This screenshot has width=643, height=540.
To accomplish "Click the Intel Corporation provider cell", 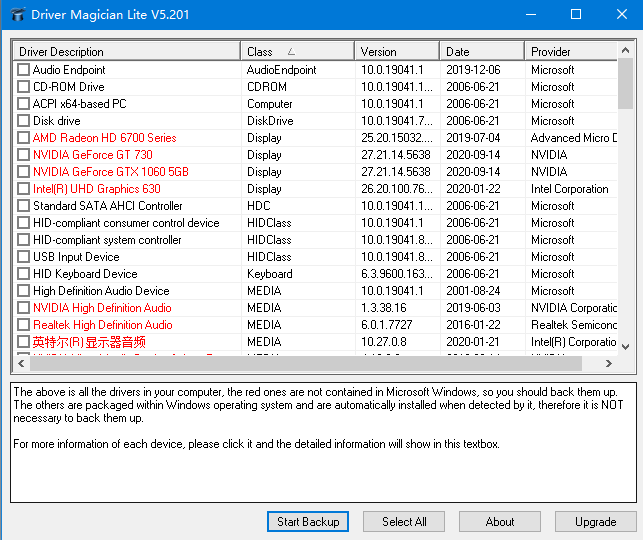I will 570,189.
